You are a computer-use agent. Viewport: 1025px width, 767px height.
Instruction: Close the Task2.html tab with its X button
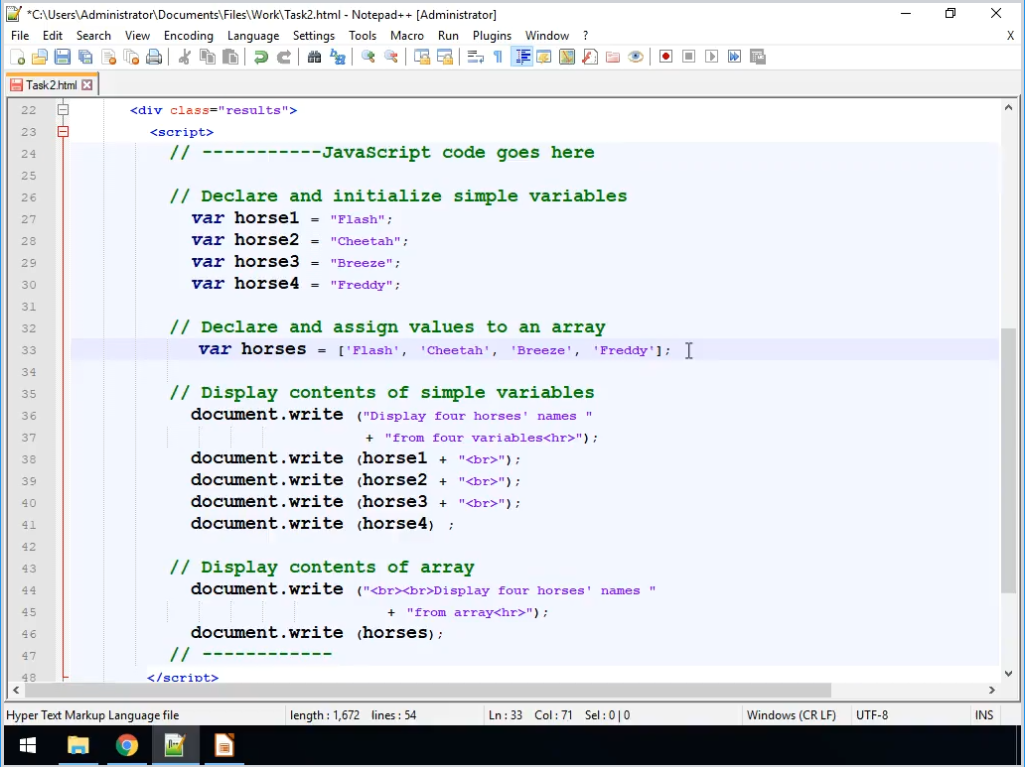87,86
